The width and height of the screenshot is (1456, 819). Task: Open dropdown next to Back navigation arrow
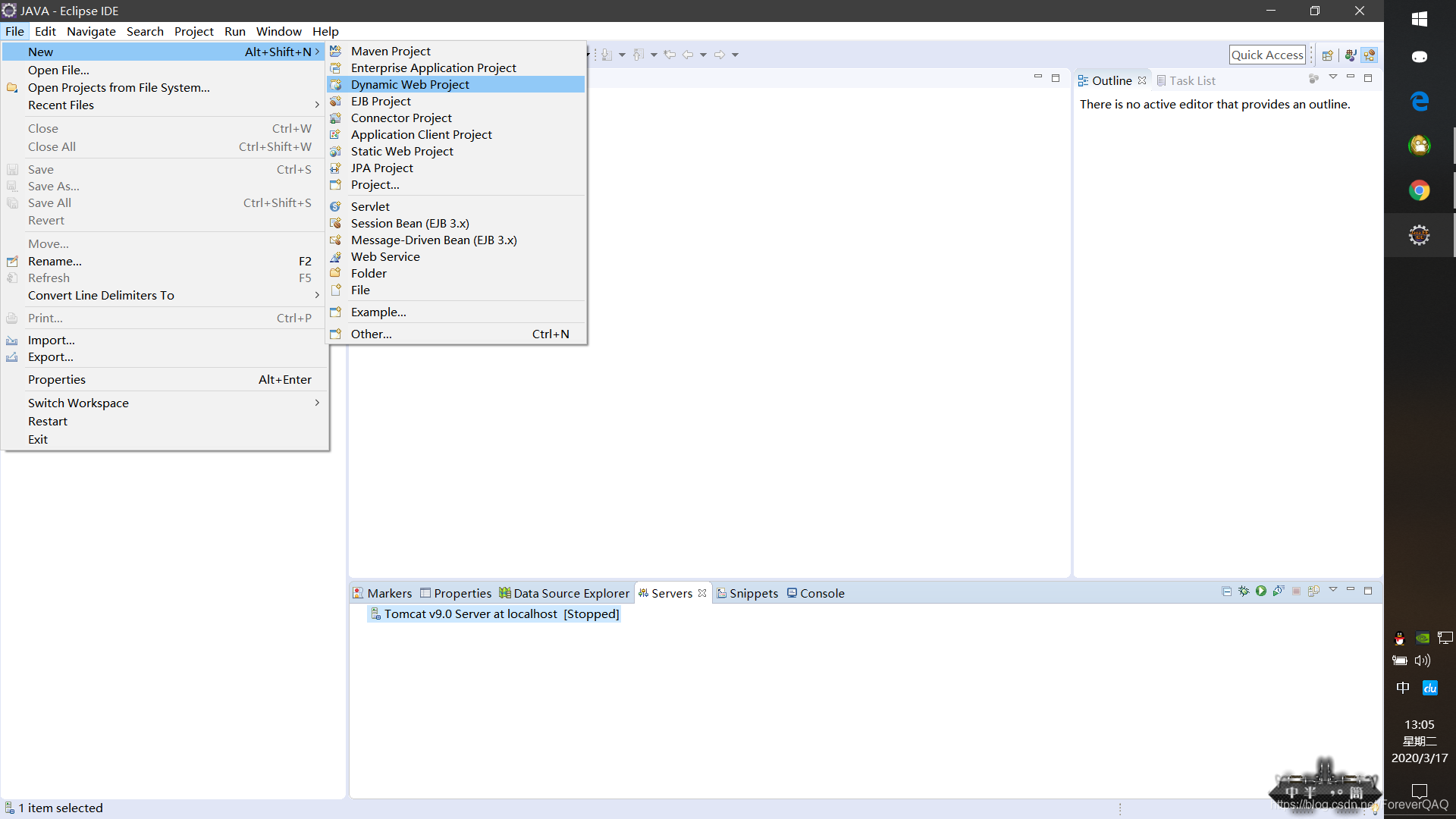pyautogui.click(x=703, y=55)
